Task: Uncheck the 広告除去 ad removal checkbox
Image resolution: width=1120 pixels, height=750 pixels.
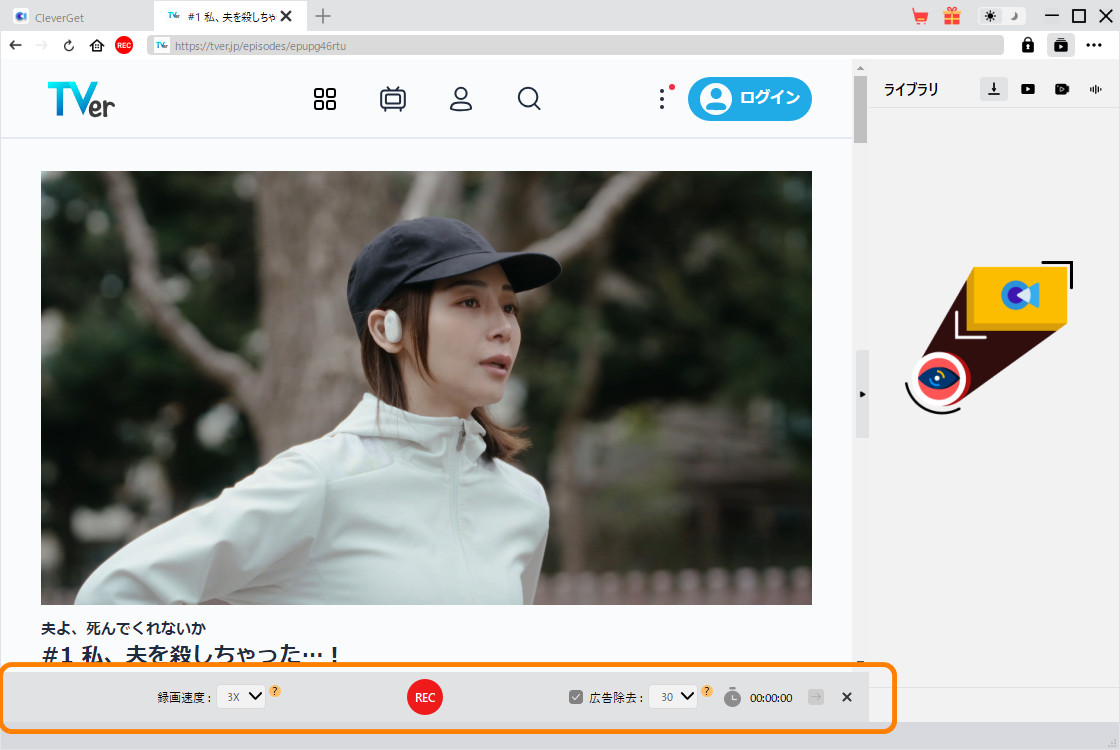Action: pos(576,697)
